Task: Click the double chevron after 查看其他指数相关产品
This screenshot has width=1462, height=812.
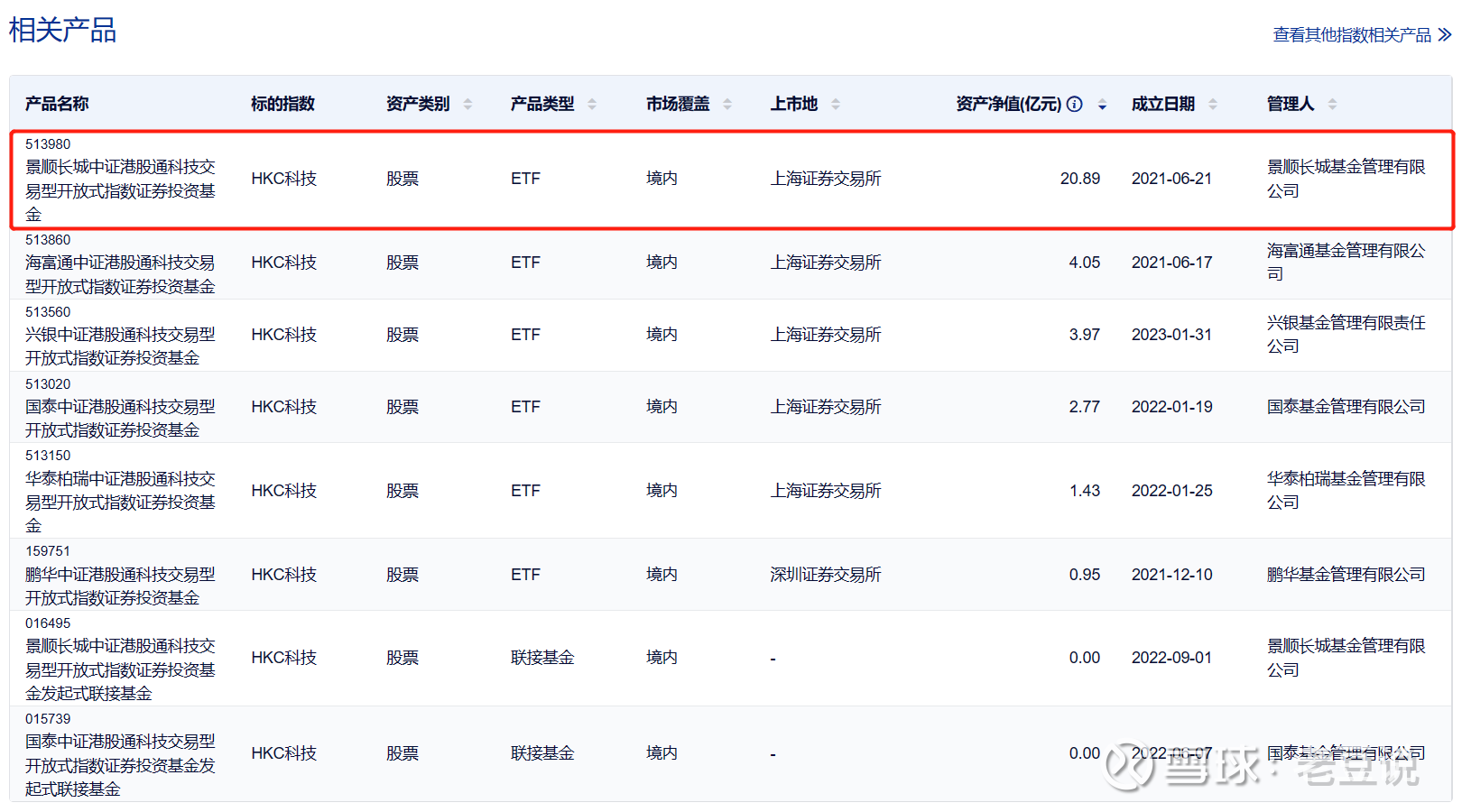Action: click(x=1445, y=34)
